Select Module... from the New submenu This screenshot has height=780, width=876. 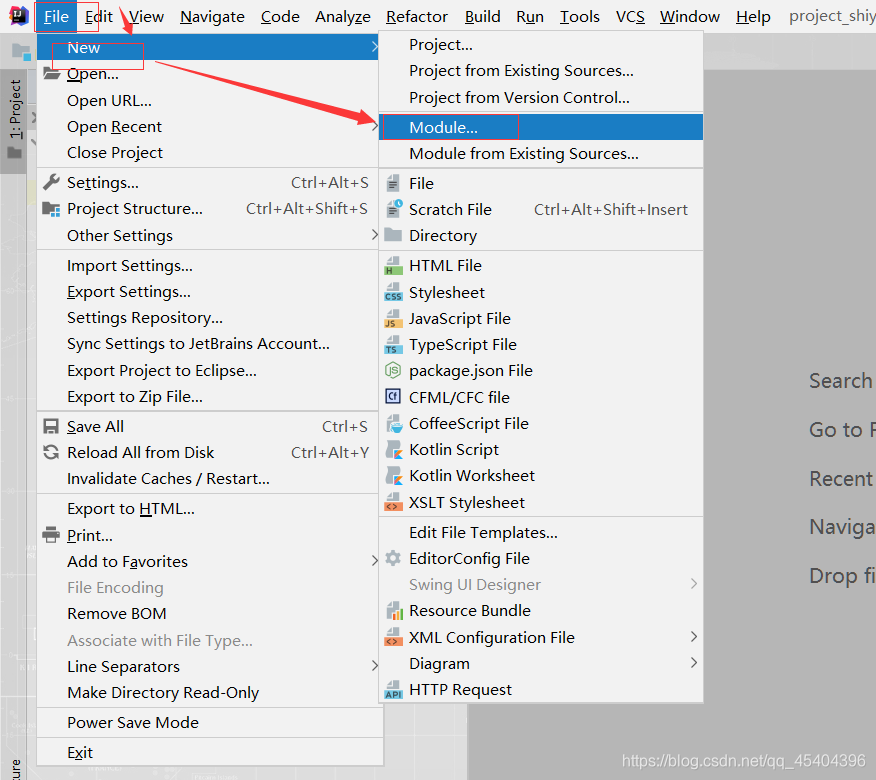pyautogui.click(x=541, y=127)
